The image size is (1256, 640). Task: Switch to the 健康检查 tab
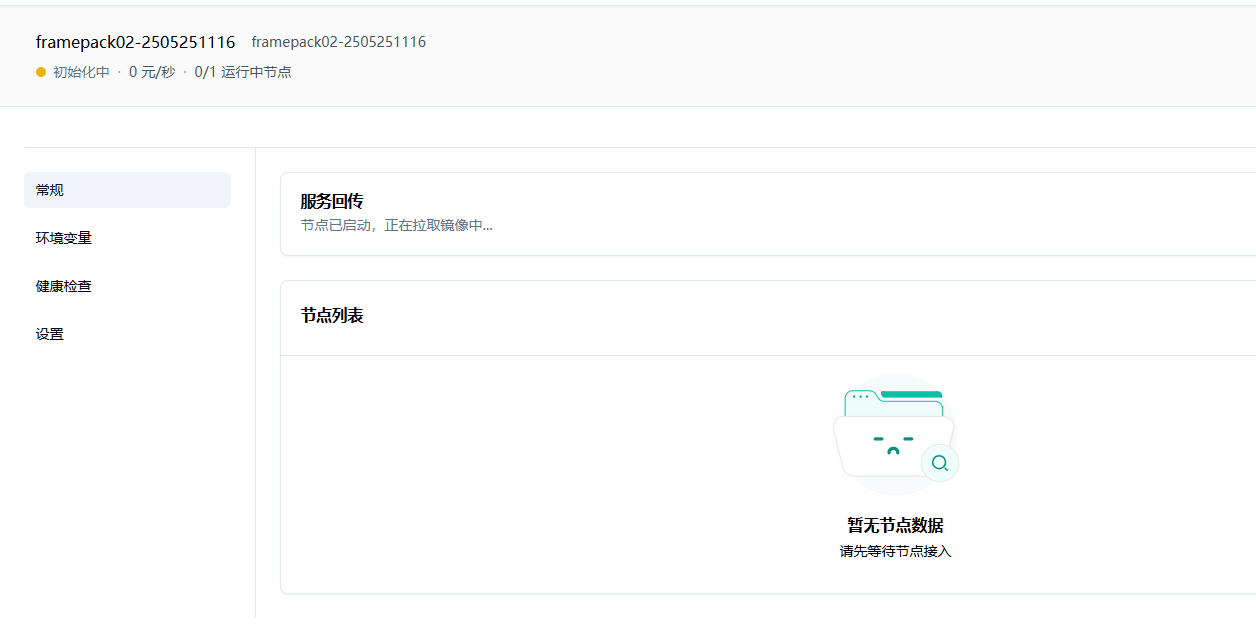[x=64, y=286]
